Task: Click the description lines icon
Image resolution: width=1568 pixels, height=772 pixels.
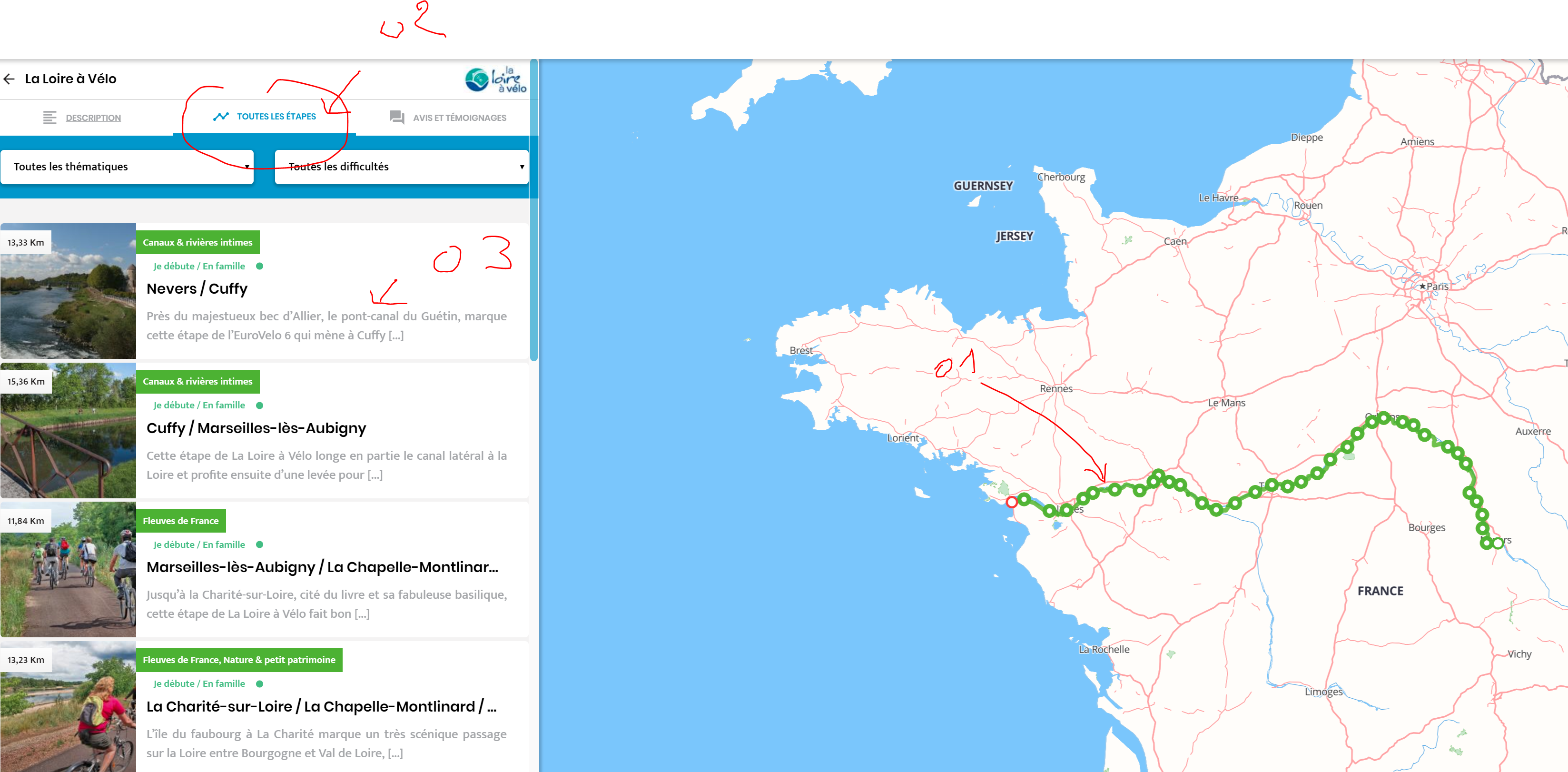Action: tap(50, 118)
